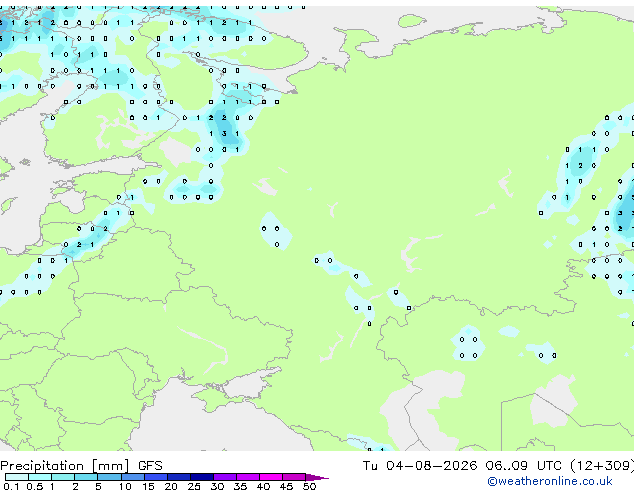Select the 2–5 mm legend swatch
The height and width of the screenshot is (490, 634).
pos(86,477)
